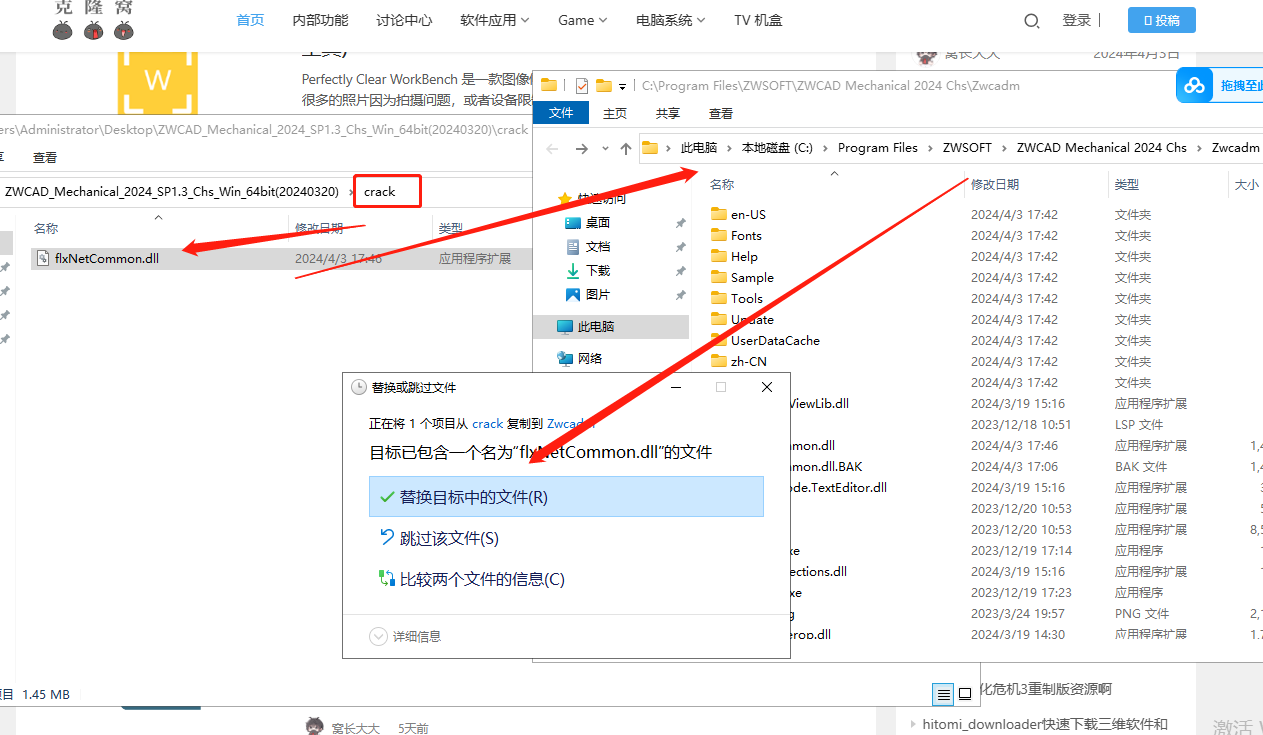Viewport: 1263px width, 735px height.
Task: Click the en-US folder icon
Action: pyautogui.click(x=718, y=214)
